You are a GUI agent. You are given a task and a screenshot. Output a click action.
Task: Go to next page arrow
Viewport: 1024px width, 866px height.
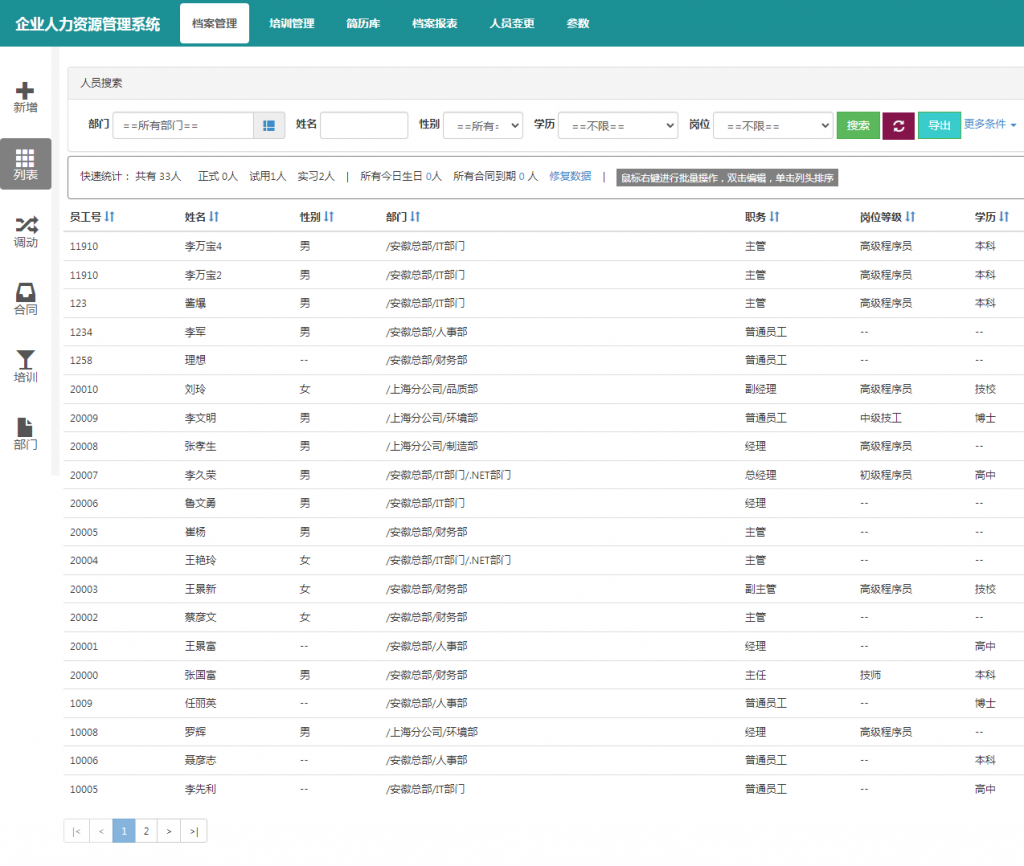pos(168,831)
